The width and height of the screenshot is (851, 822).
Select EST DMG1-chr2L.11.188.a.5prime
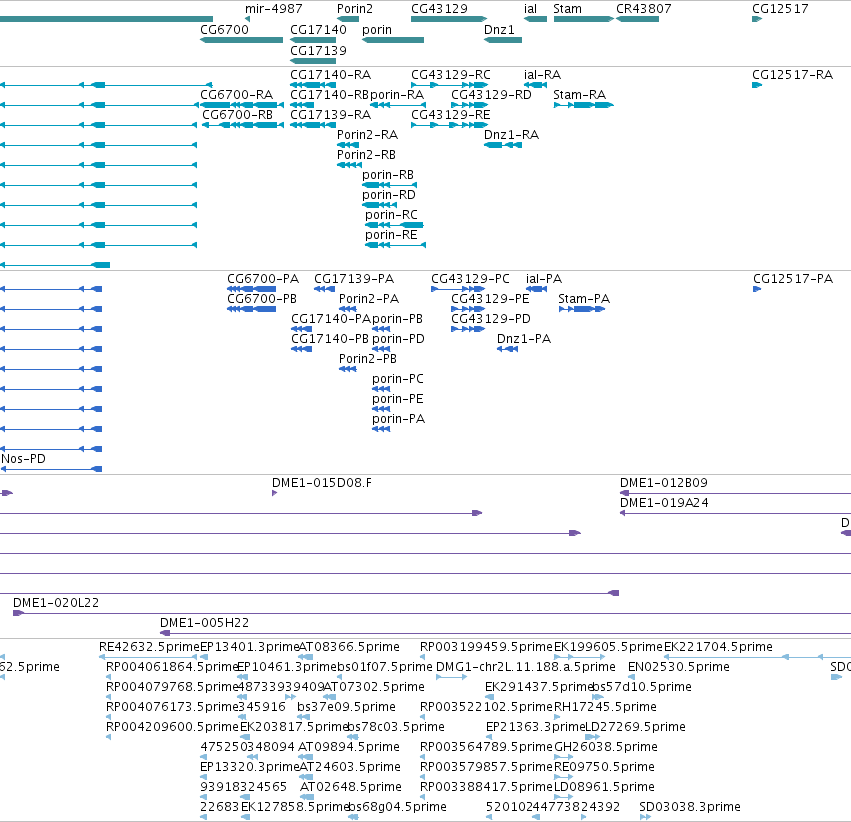click(x=452, y=678)
